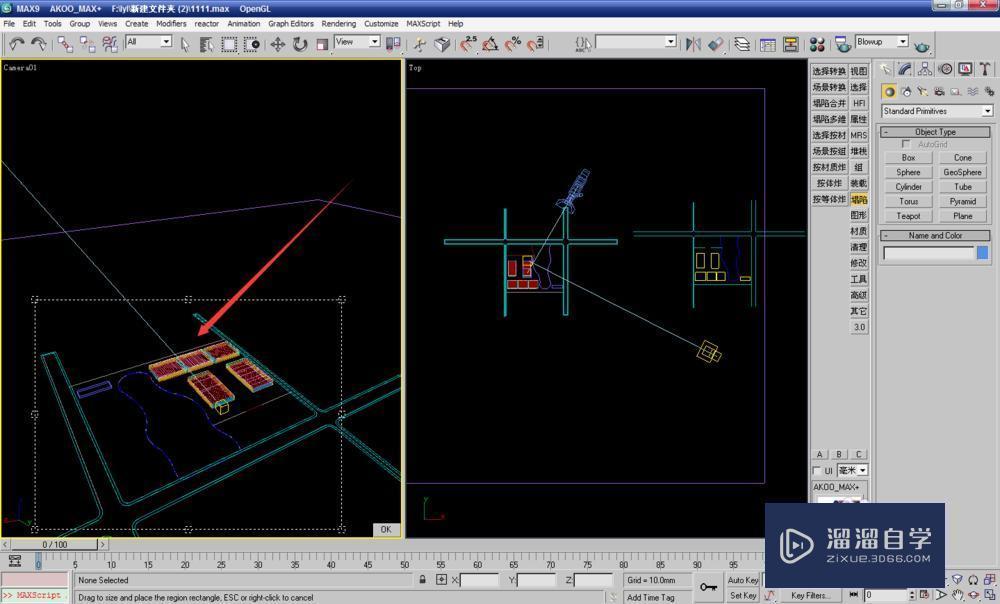Open the Rendering menu

pos(339,23)
